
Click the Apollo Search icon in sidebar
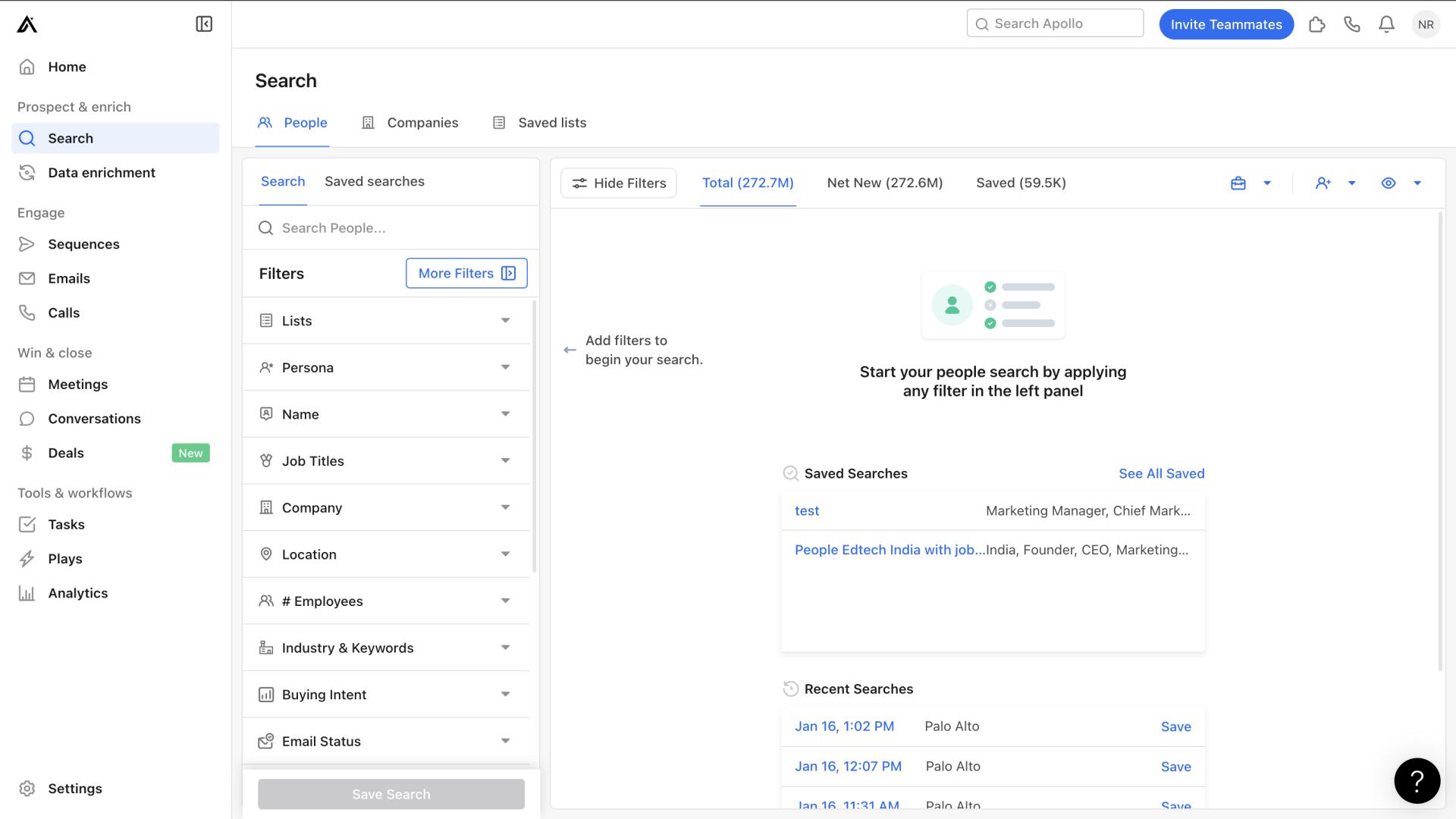pyautogui.click(x=27, y=138)
